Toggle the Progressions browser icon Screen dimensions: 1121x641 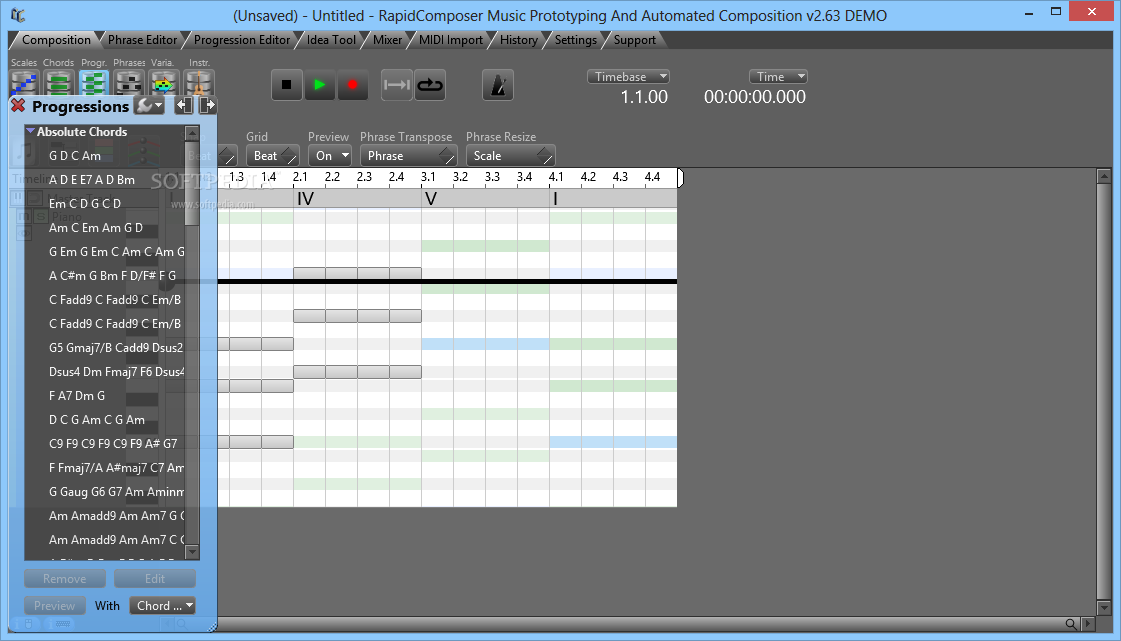[x=94, y=84]
